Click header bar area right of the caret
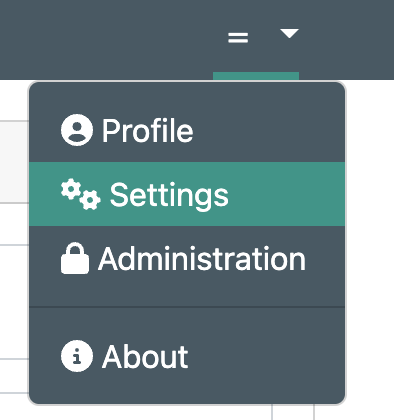Image resolution: width=394 pixels, height=420 pixels. (x=347, y=38)
